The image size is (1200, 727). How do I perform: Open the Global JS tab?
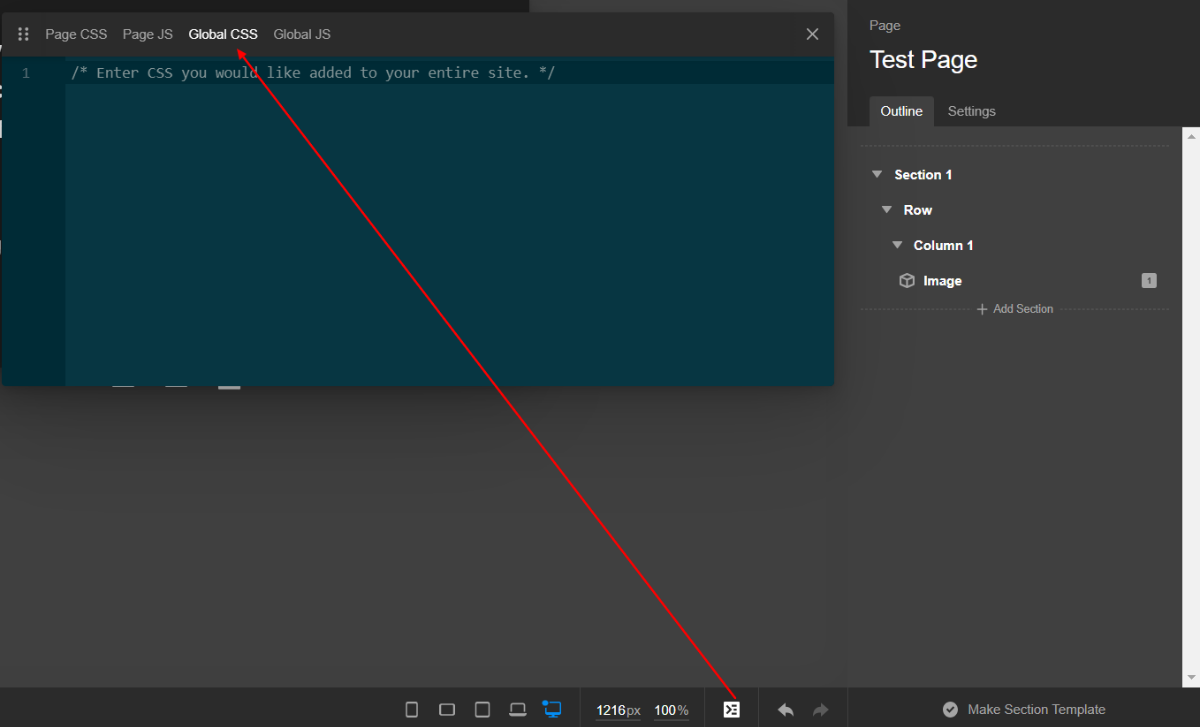point(302,35)
